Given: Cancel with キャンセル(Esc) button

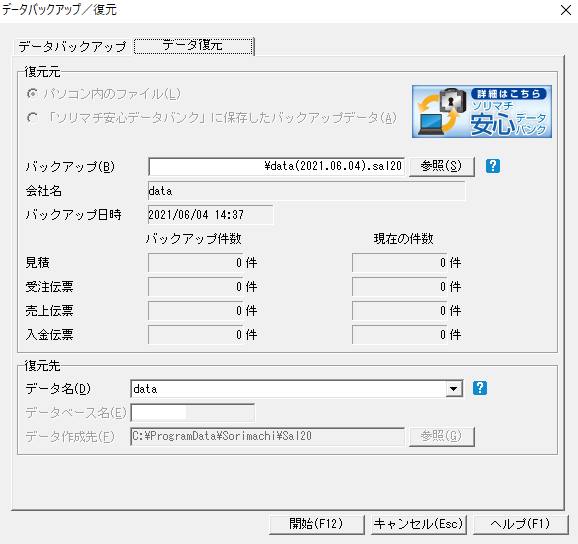Looking at the screenshot, I should coord(418,524).
